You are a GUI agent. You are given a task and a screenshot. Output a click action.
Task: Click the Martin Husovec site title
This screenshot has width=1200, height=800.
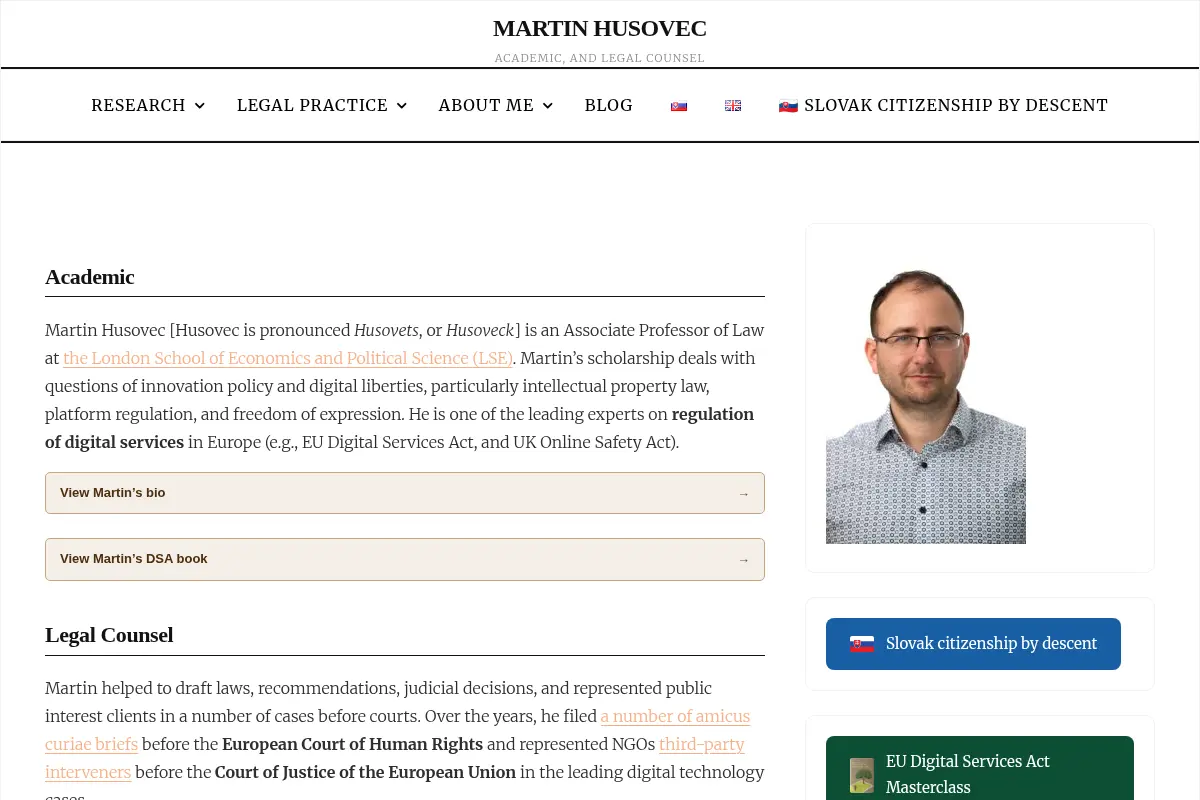[600, 28]
